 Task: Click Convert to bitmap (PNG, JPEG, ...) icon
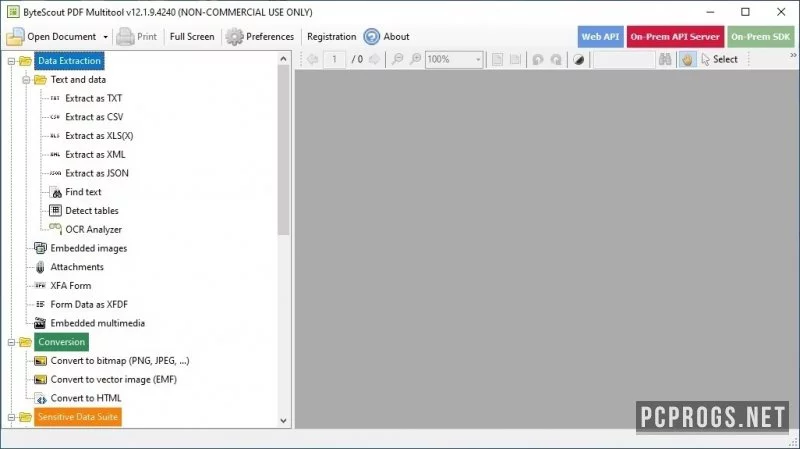40,361
